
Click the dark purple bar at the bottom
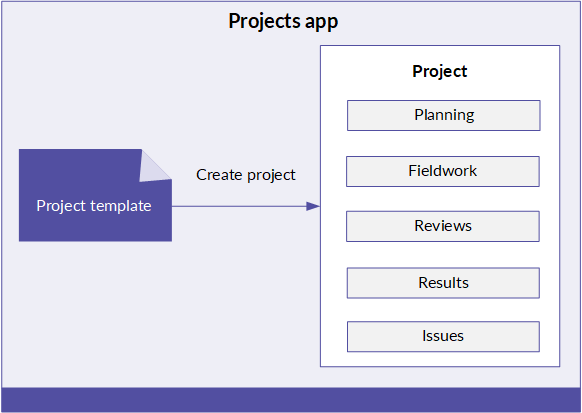[291, 400]
